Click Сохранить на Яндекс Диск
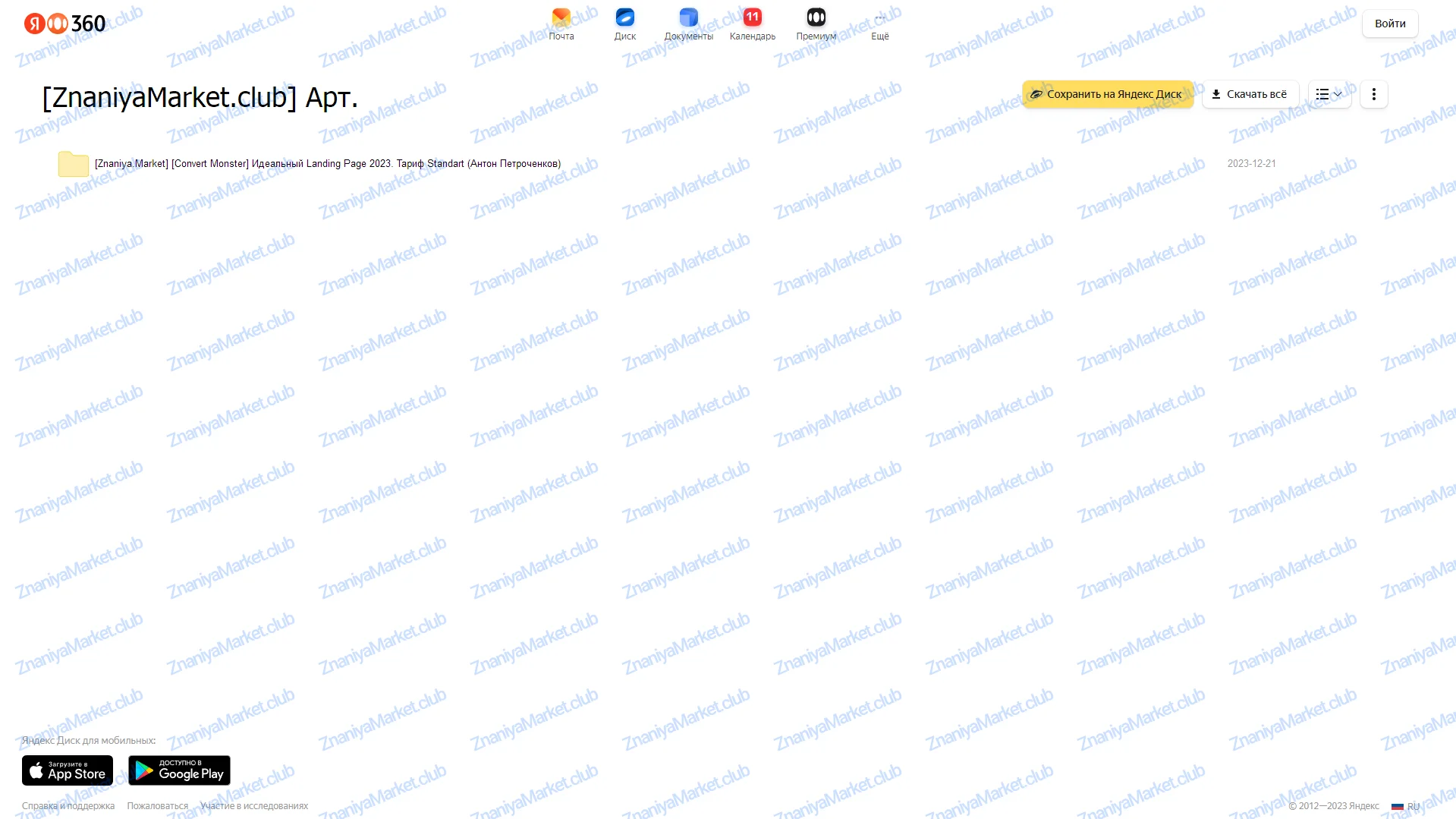 click(1107, 94)
